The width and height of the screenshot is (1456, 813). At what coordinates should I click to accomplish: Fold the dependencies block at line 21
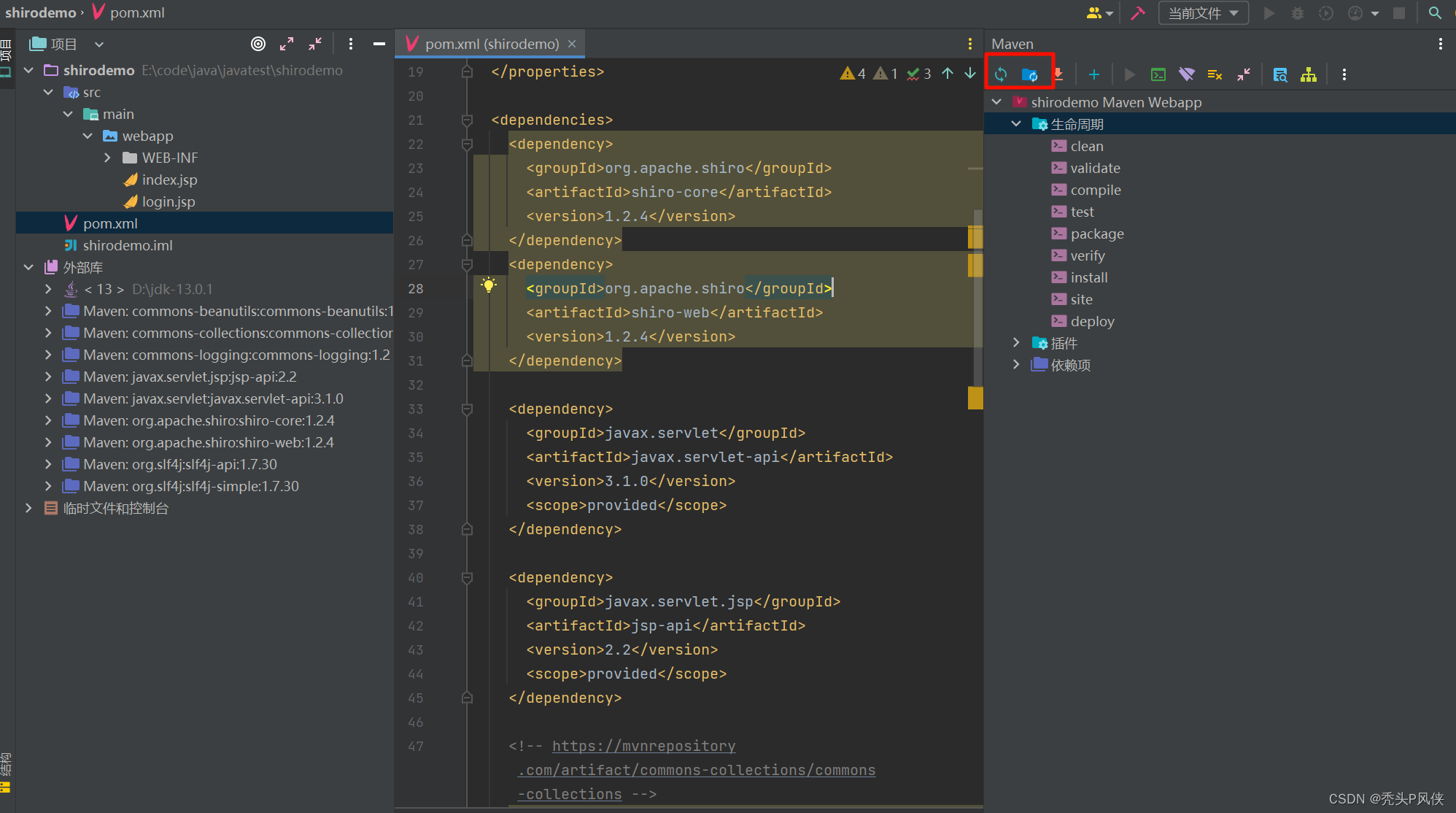467,120
